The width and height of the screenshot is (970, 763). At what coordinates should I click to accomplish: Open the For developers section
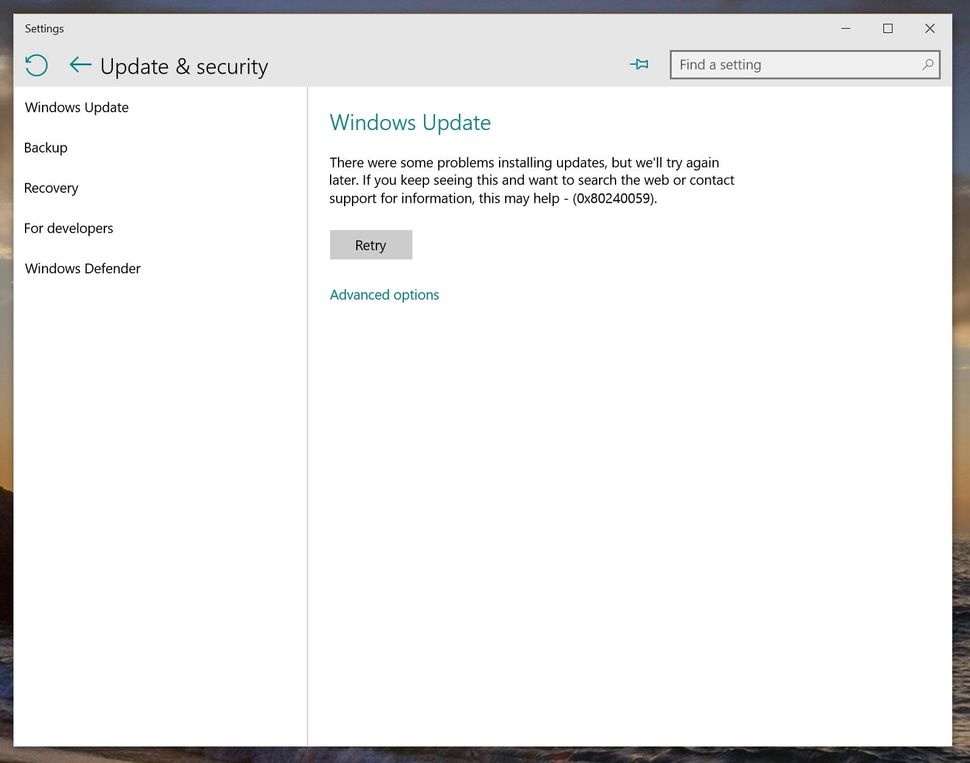click(68, 228)
